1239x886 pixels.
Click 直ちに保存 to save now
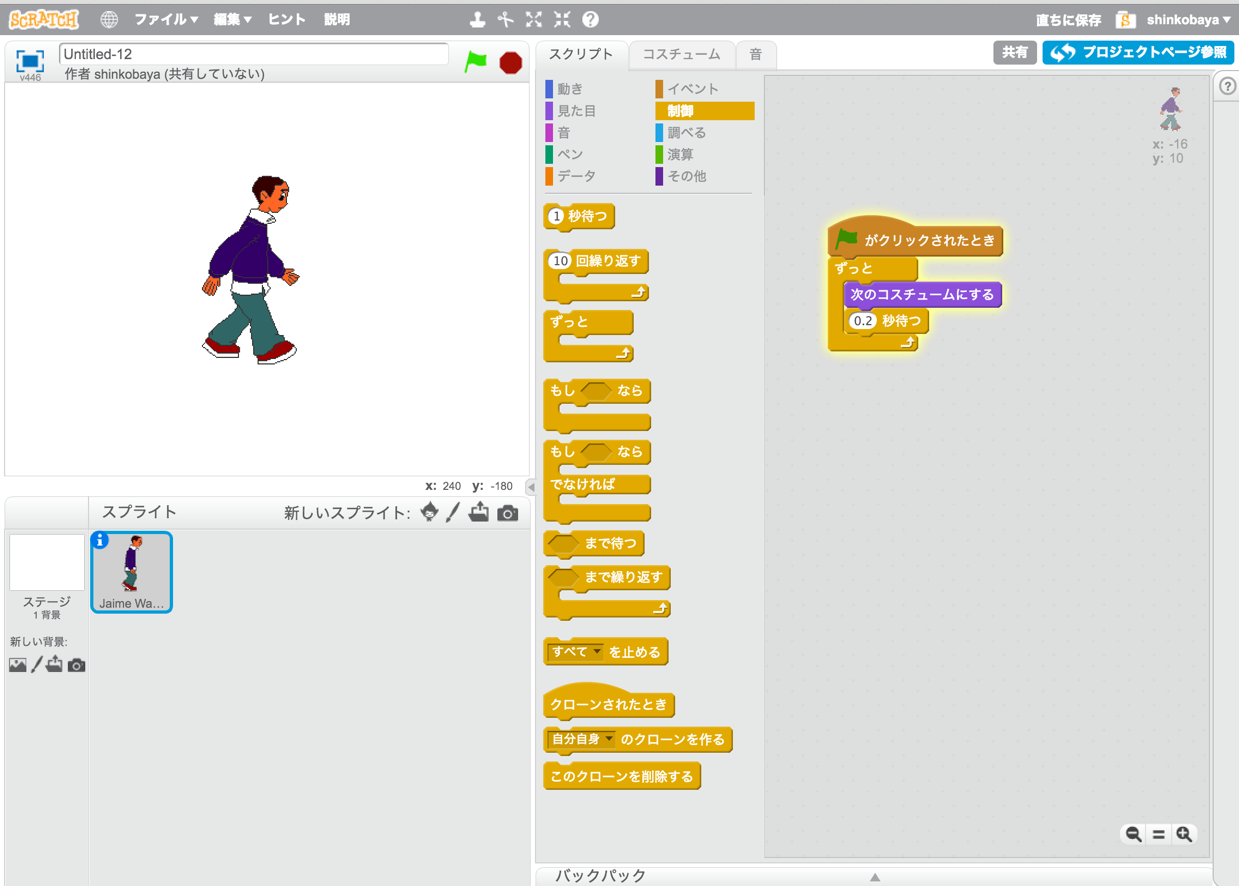coord(1068,20)
